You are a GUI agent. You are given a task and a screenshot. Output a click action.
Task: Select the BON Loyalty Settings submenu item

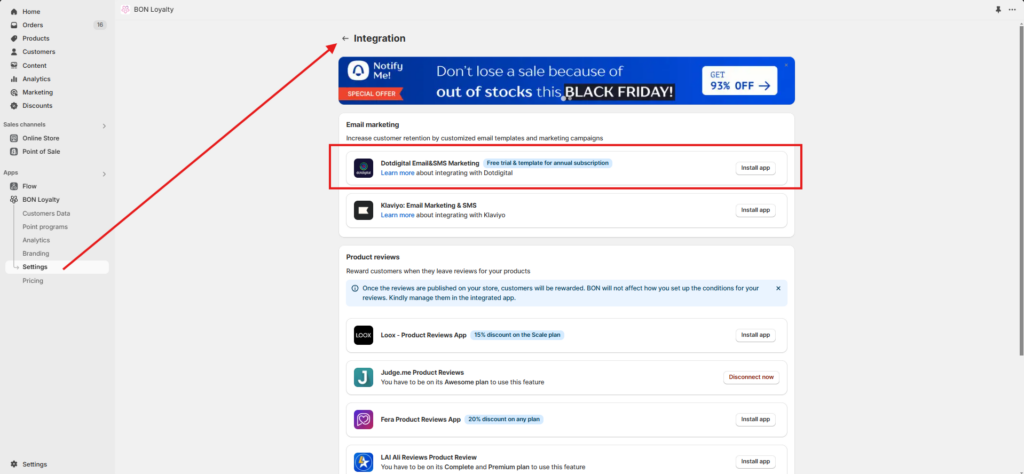point(57,267)
